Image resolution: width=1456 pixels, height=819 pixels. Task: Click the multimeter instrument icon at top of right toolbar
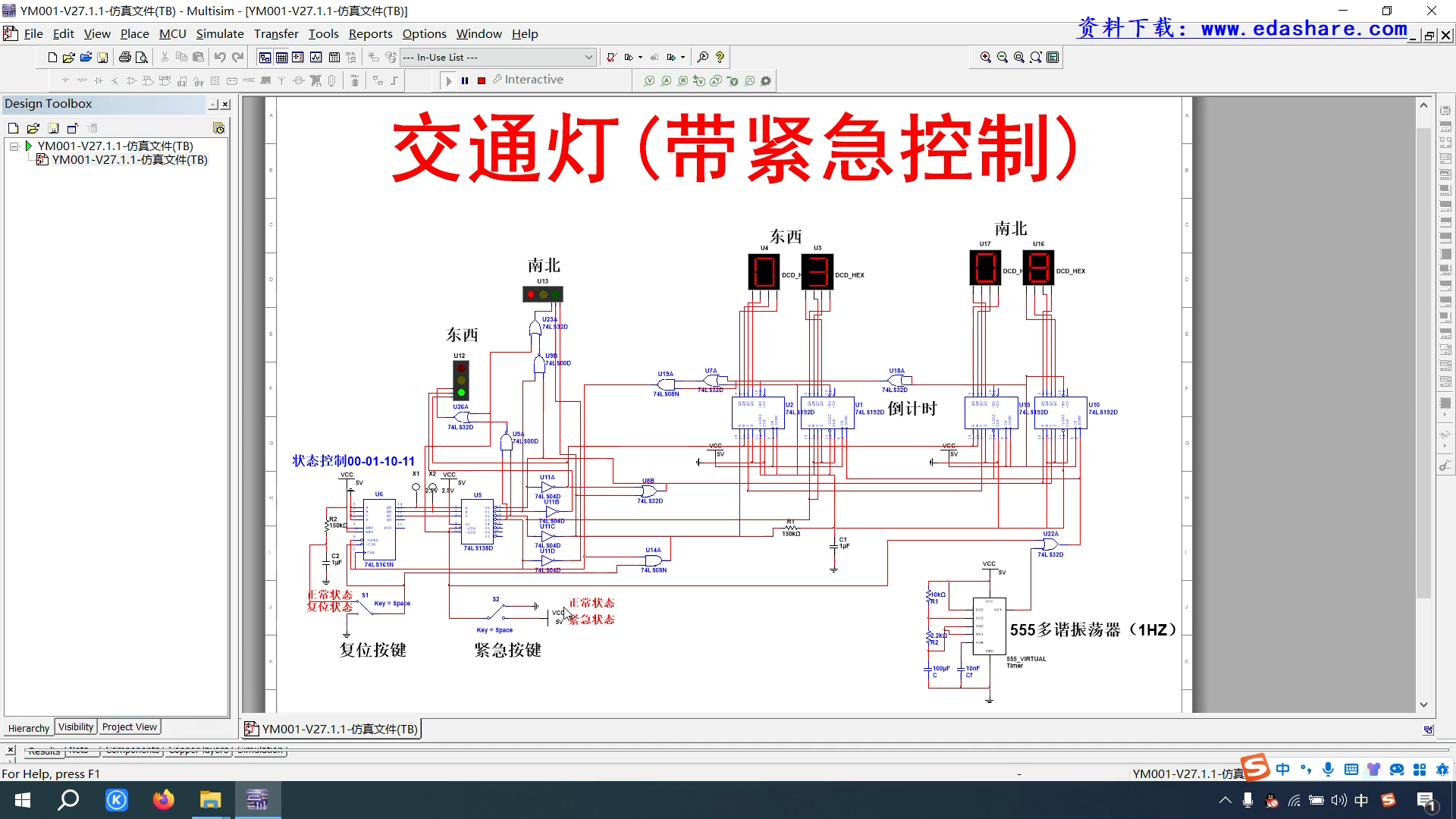pos(1445,111)
